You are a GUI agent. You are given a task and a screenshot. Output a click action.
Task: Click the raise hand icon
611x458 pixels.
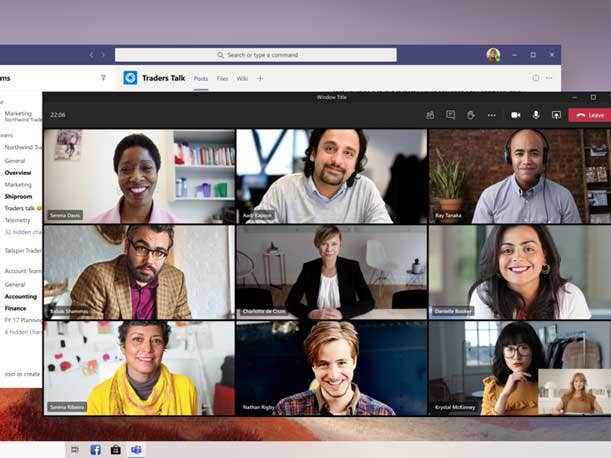(x=470, y=115)
